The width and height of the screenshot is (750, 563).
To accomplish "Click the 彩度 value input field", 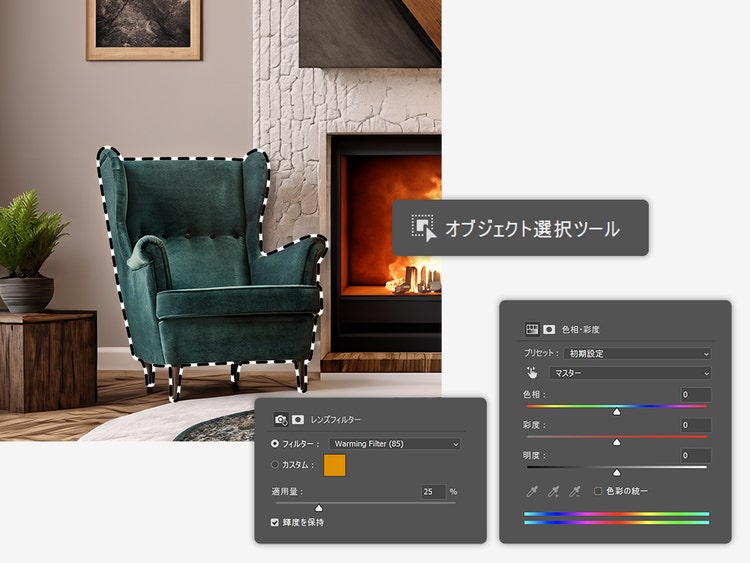I will (696, 425).
